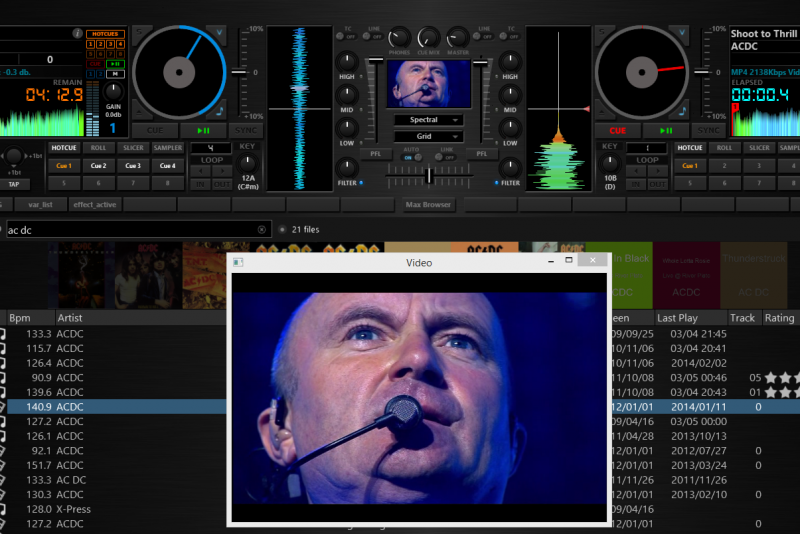Click the left deck loop left arrow

(201, 171)
